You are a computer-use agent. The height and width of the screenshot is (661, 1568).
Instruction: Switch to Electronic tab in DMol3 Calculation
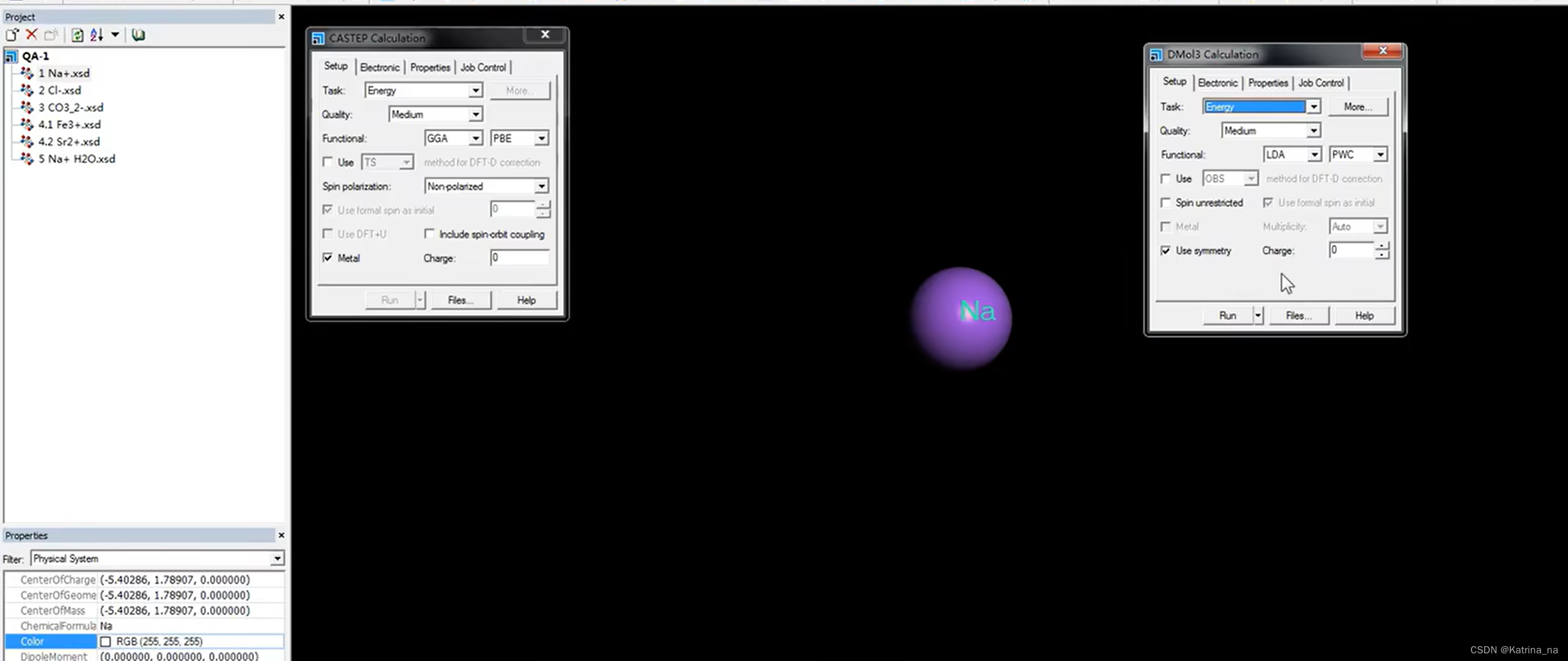tap(1217, 83)
